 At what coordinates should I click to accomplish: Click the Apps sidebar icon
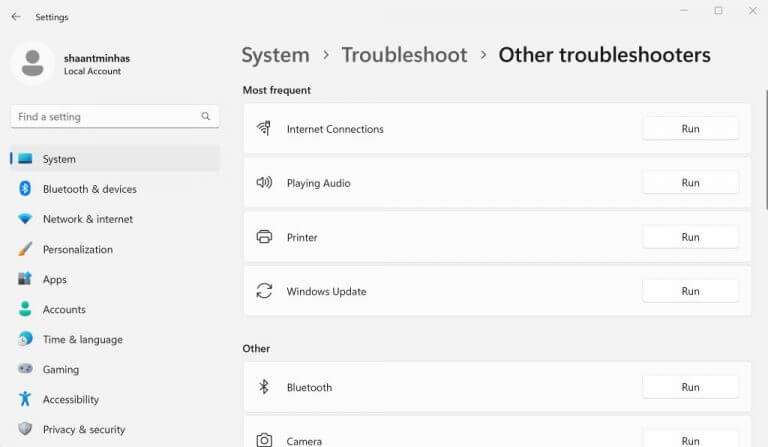25,279
